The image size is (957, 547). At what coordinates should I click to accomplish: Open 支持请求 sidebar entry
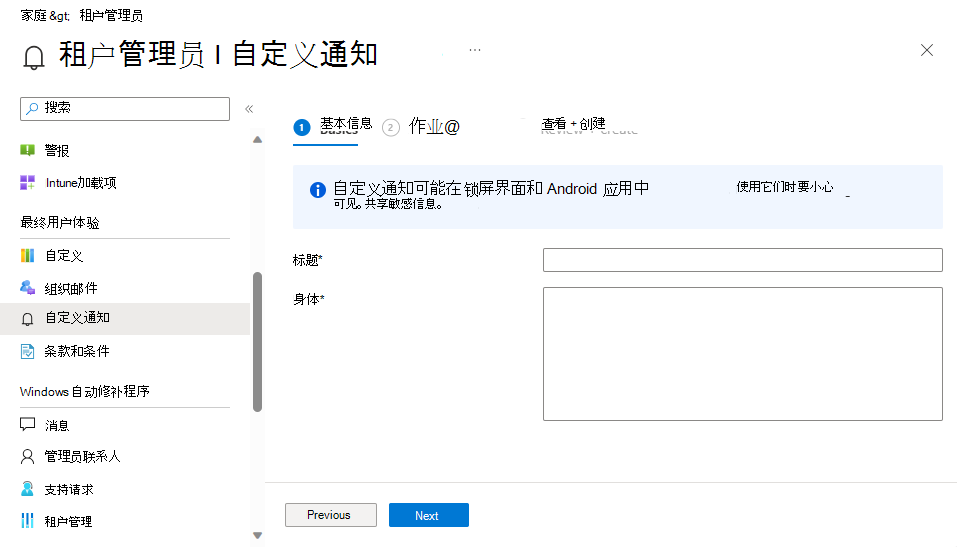tap(69, 490)
